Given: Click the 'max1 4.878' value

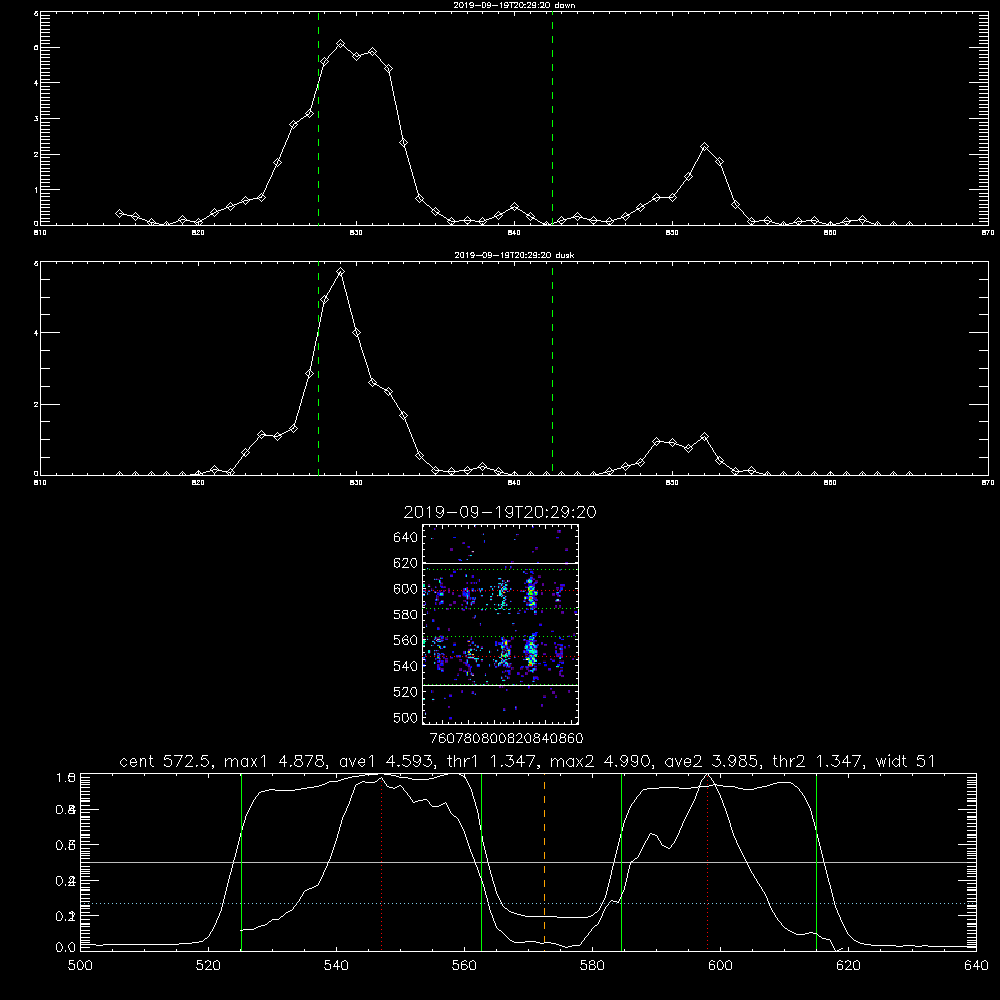Looking at the screenshot, I should coord(276,761).
